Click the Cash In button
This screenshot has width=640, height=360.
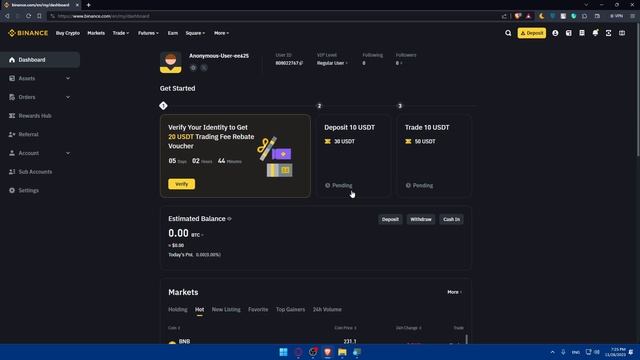451,219
